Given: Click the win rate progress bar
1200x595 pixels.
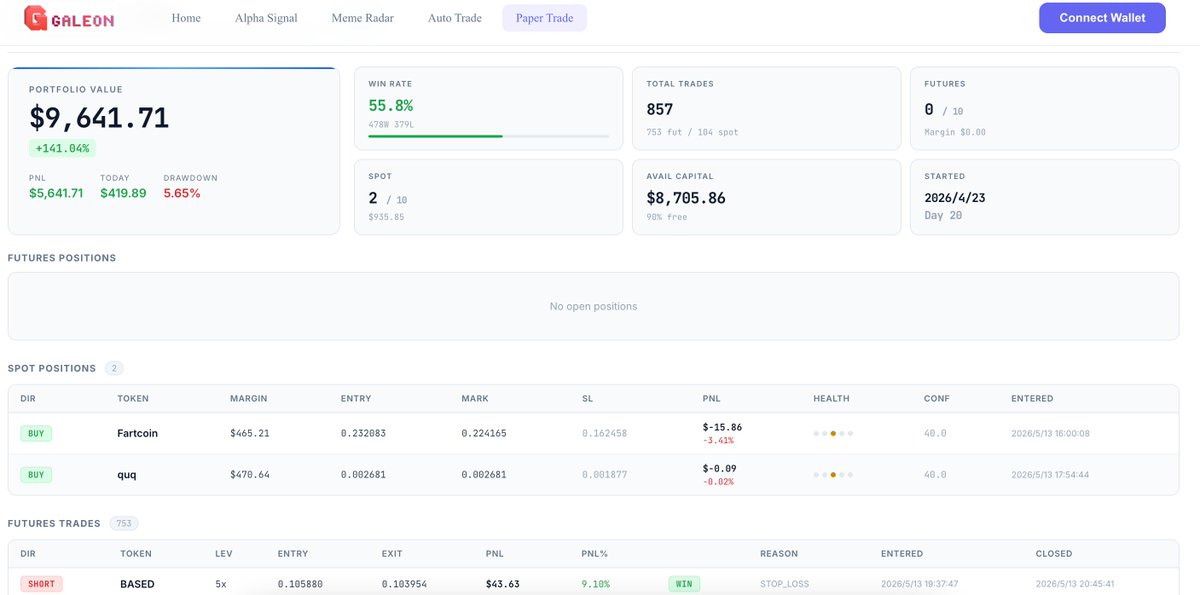Looking at the screenshot, I should pos(489,135).
